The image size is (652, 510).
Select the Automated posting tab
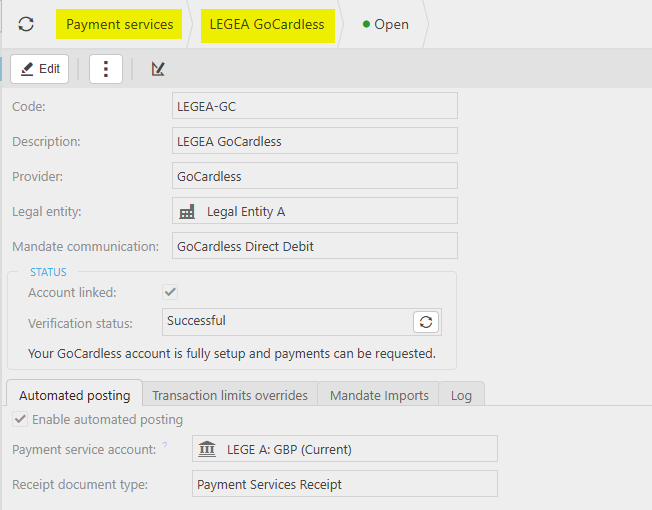(74, 395)
